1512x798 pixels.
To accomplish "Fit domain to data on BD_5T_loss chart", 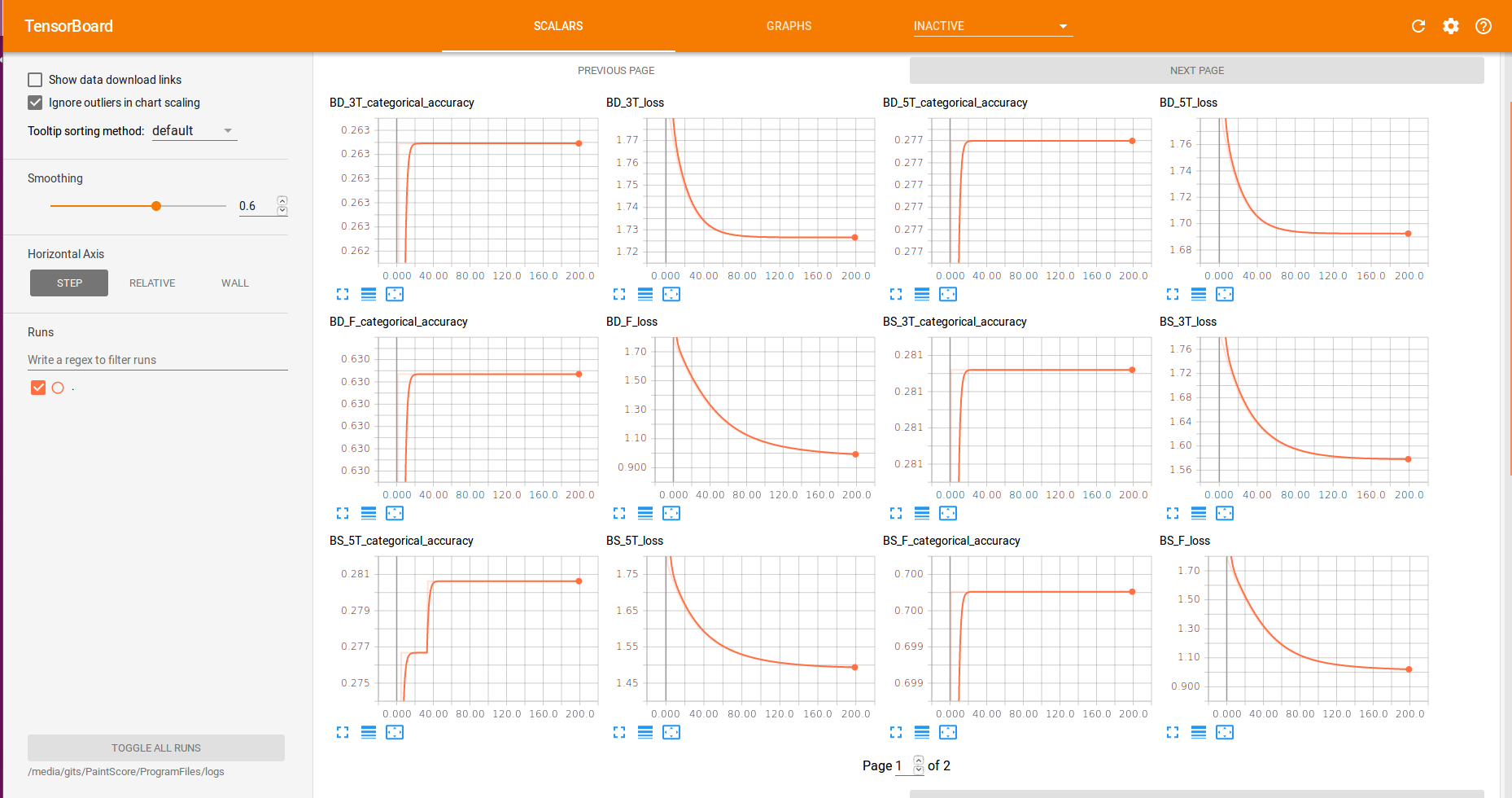I will [1225, 294].
